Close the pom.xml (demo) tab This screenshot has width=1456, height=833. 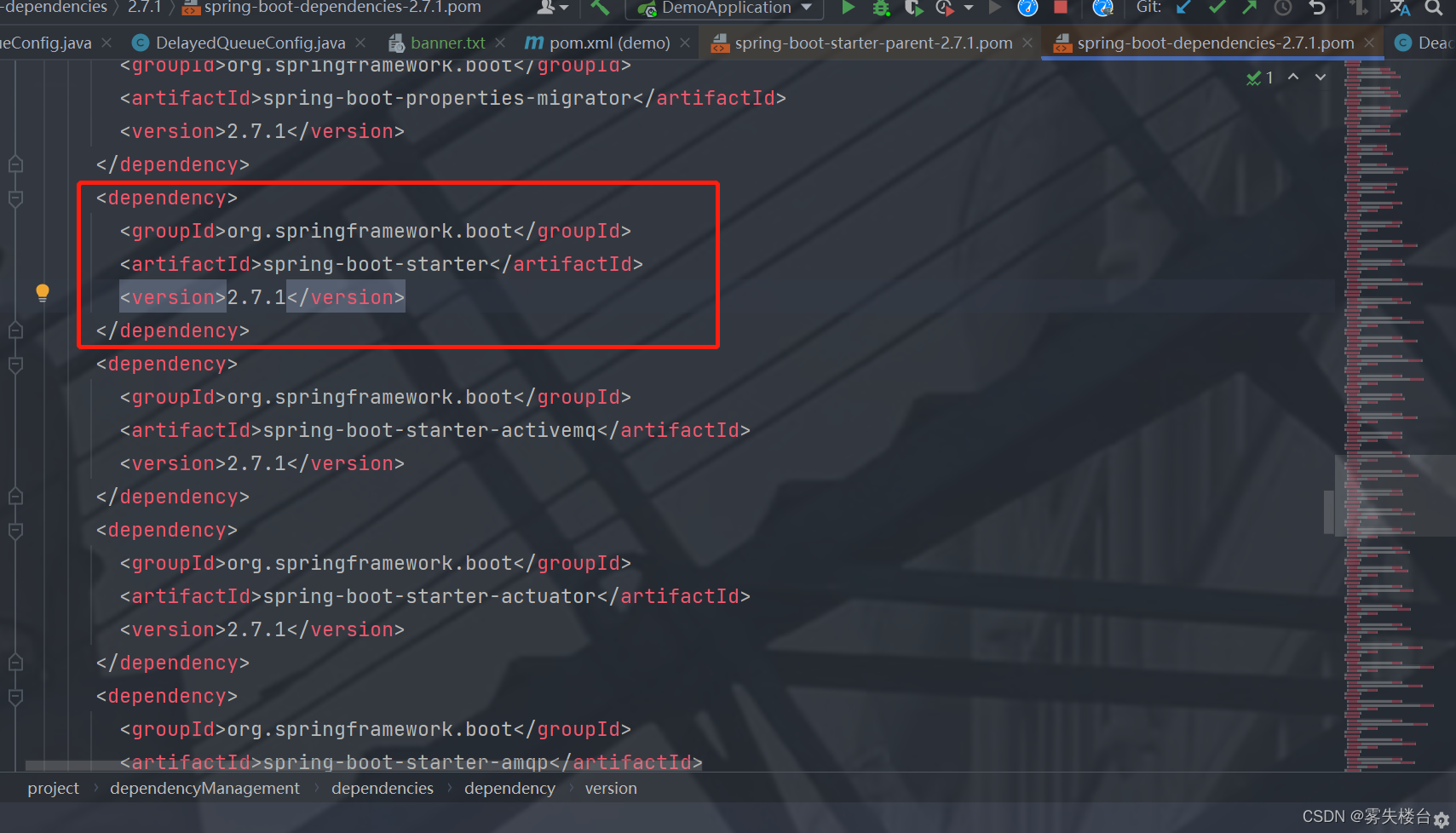pyautogui.click(x=684, y=43)
